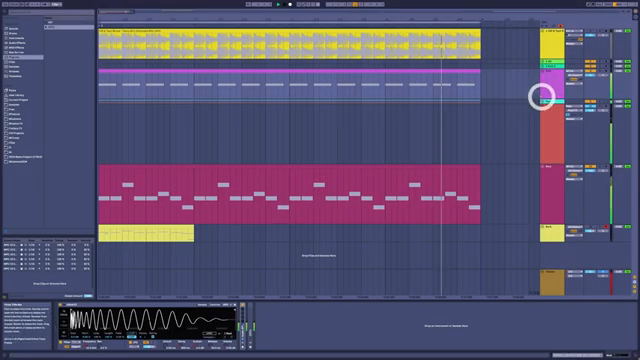
Task: Open User Library under Places
Action: 16,95
